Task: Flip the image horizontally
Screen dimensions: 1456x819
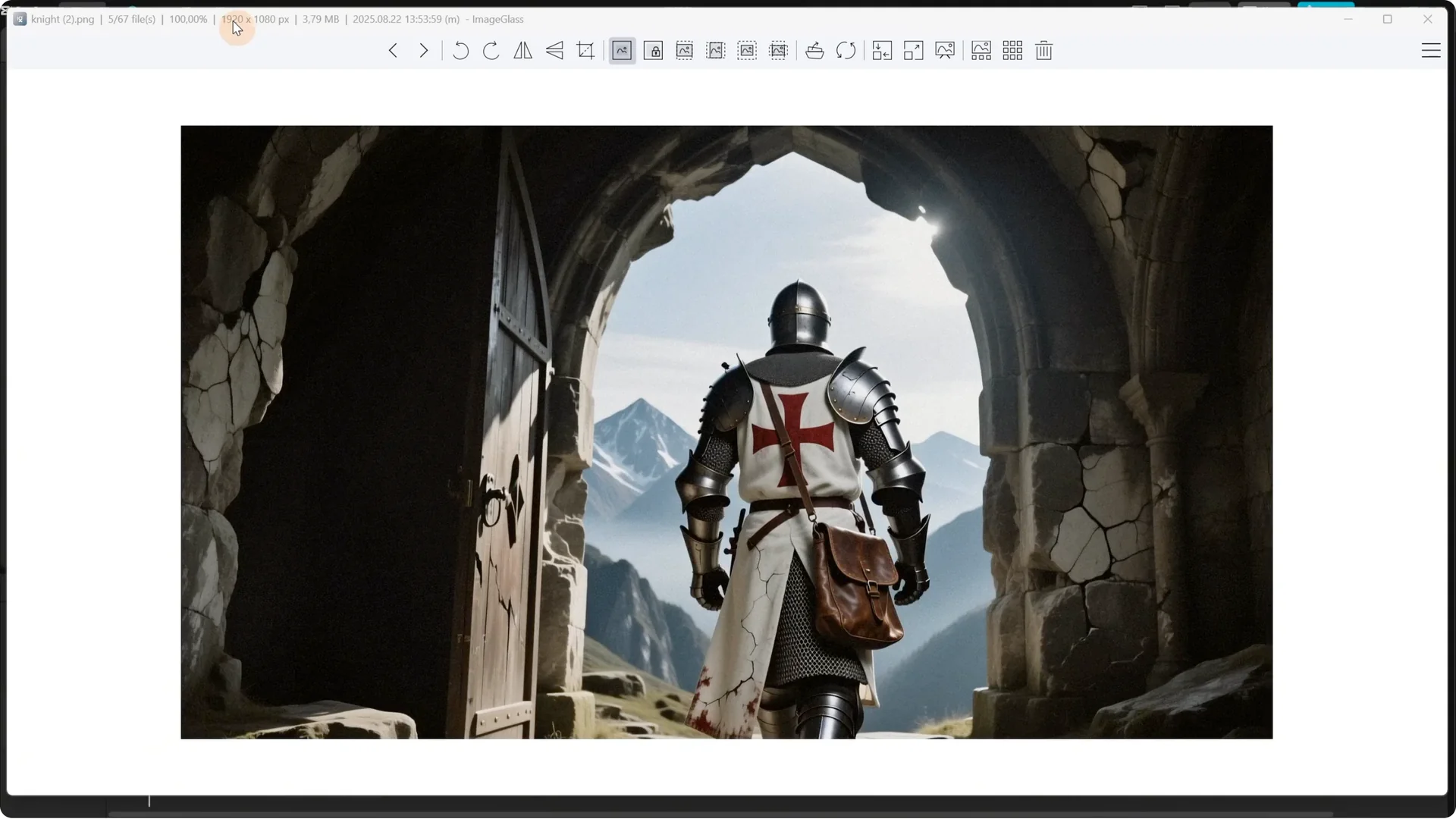Action: click(523, 50)
